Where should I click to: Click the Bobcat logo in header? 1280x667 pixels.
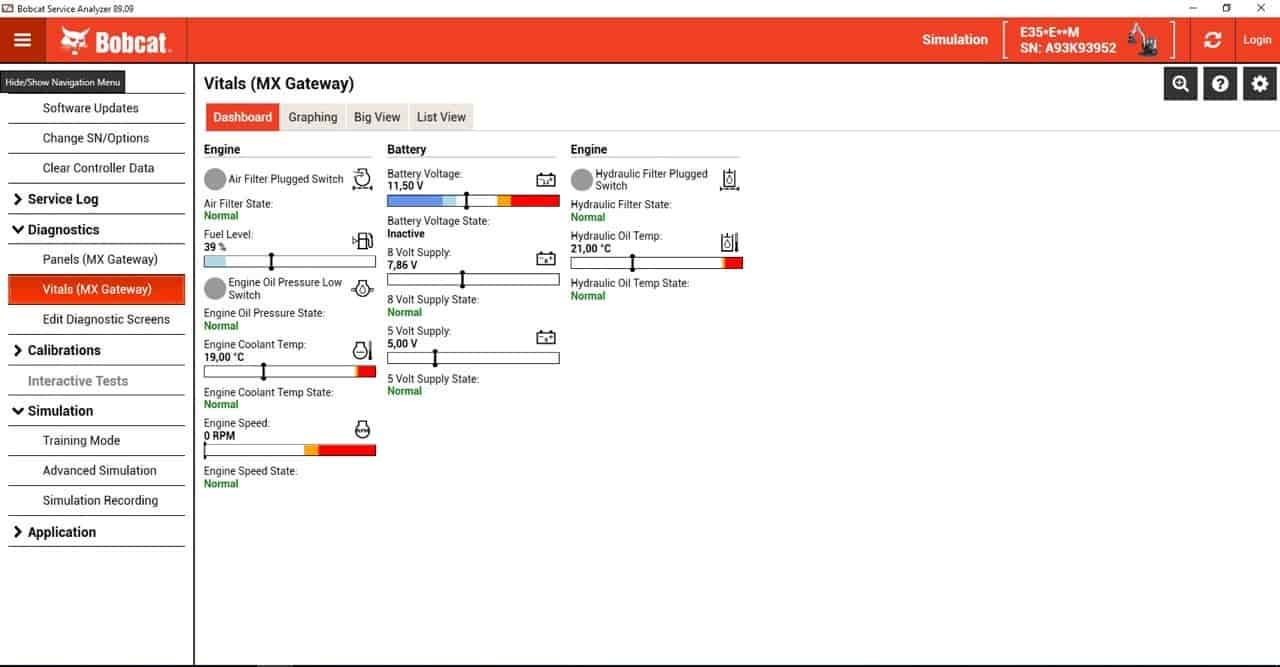115,41
